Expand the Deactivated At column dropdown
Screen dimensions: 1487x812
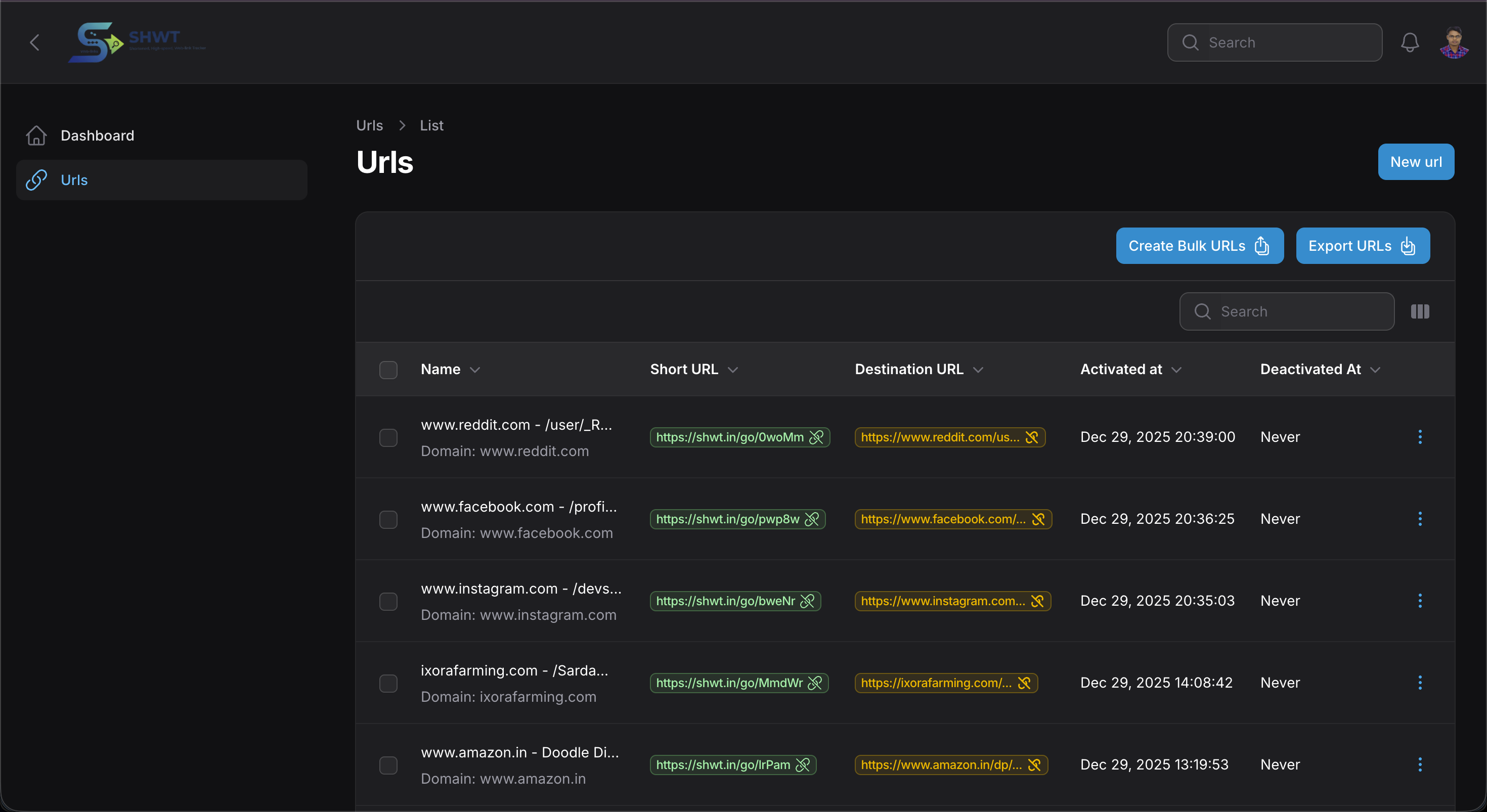pyautogui.click(x=1376, y=370)
